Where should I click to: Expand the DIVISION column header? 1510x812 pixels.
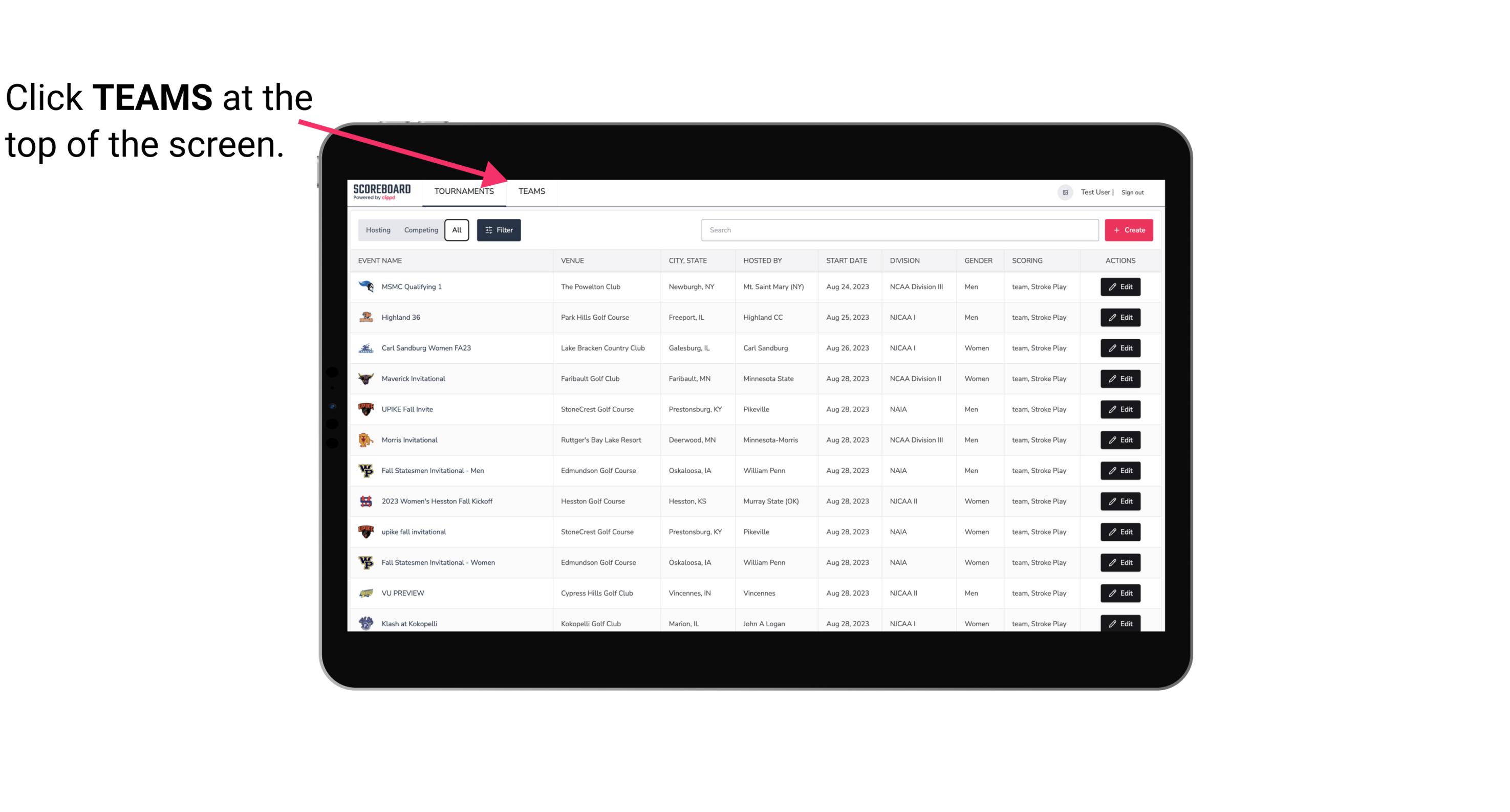(906, 260)
